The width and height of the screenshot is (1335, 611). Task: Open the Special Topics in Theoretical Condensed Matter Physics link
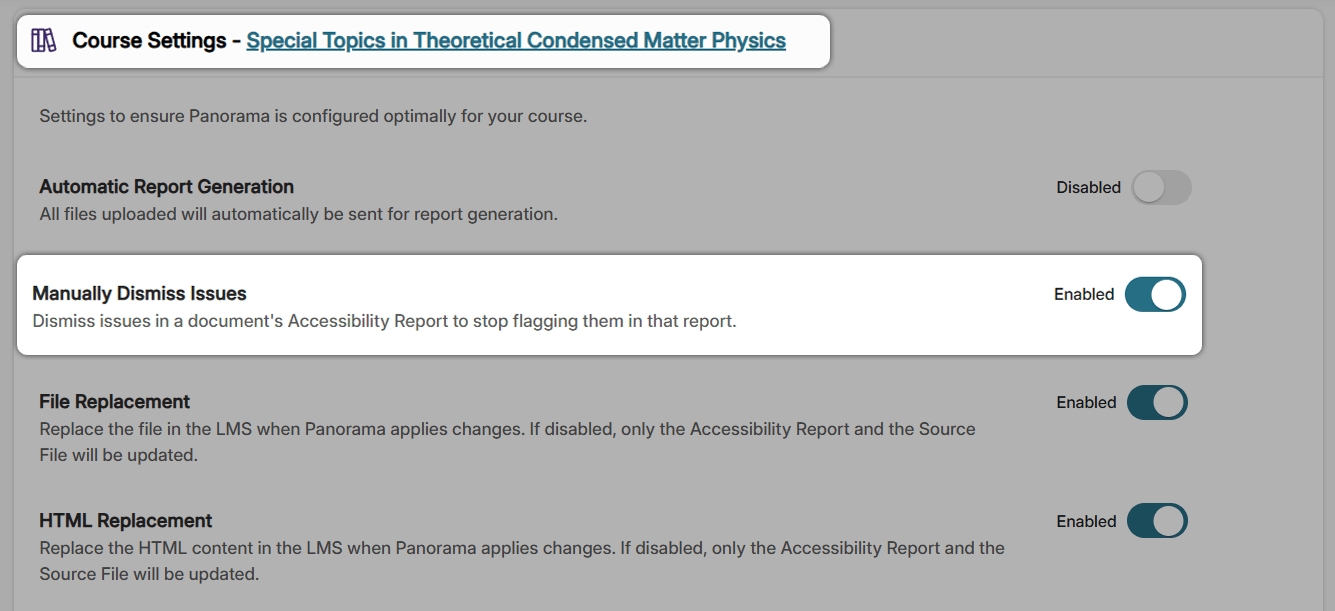[x=517, y=41]
